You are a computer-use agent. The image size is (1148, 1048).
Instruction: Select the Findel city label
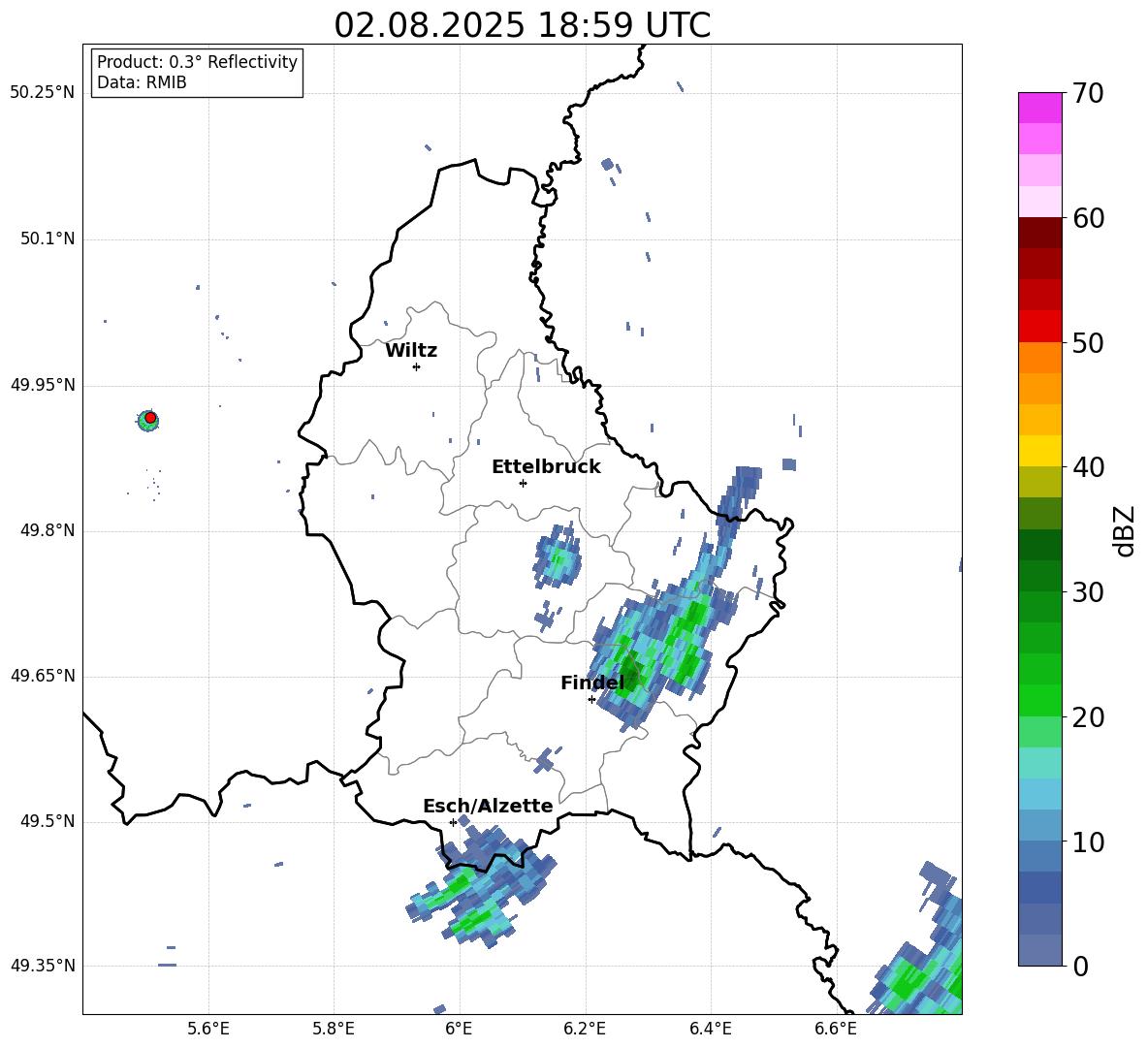[592, 683]
